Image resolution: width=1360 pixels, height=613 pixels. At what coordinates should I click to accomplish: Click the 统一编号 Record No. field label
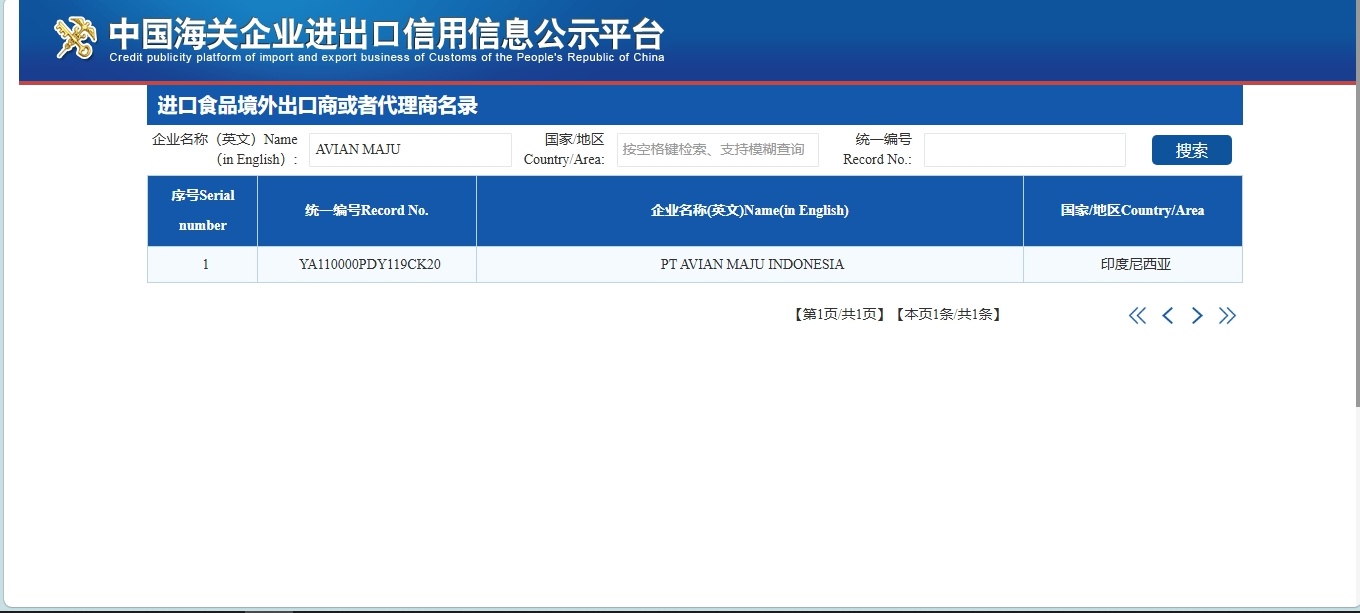[877, 149]
